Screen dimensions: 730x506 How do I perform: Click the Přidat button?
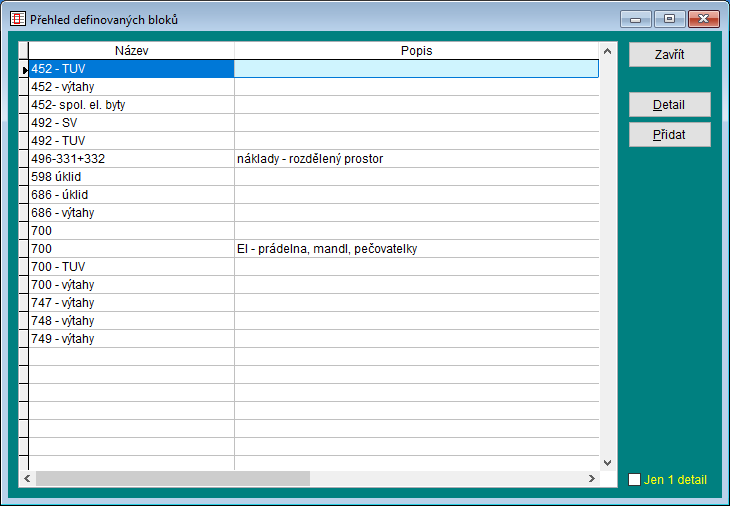(669, 134)
